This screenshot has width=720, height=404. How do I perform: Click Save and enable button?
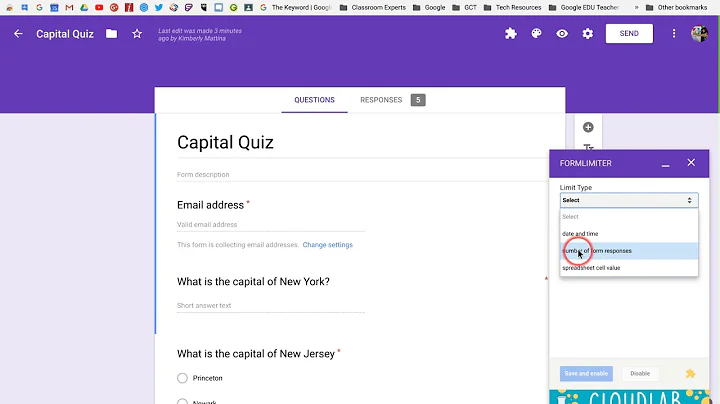point(586,373)
